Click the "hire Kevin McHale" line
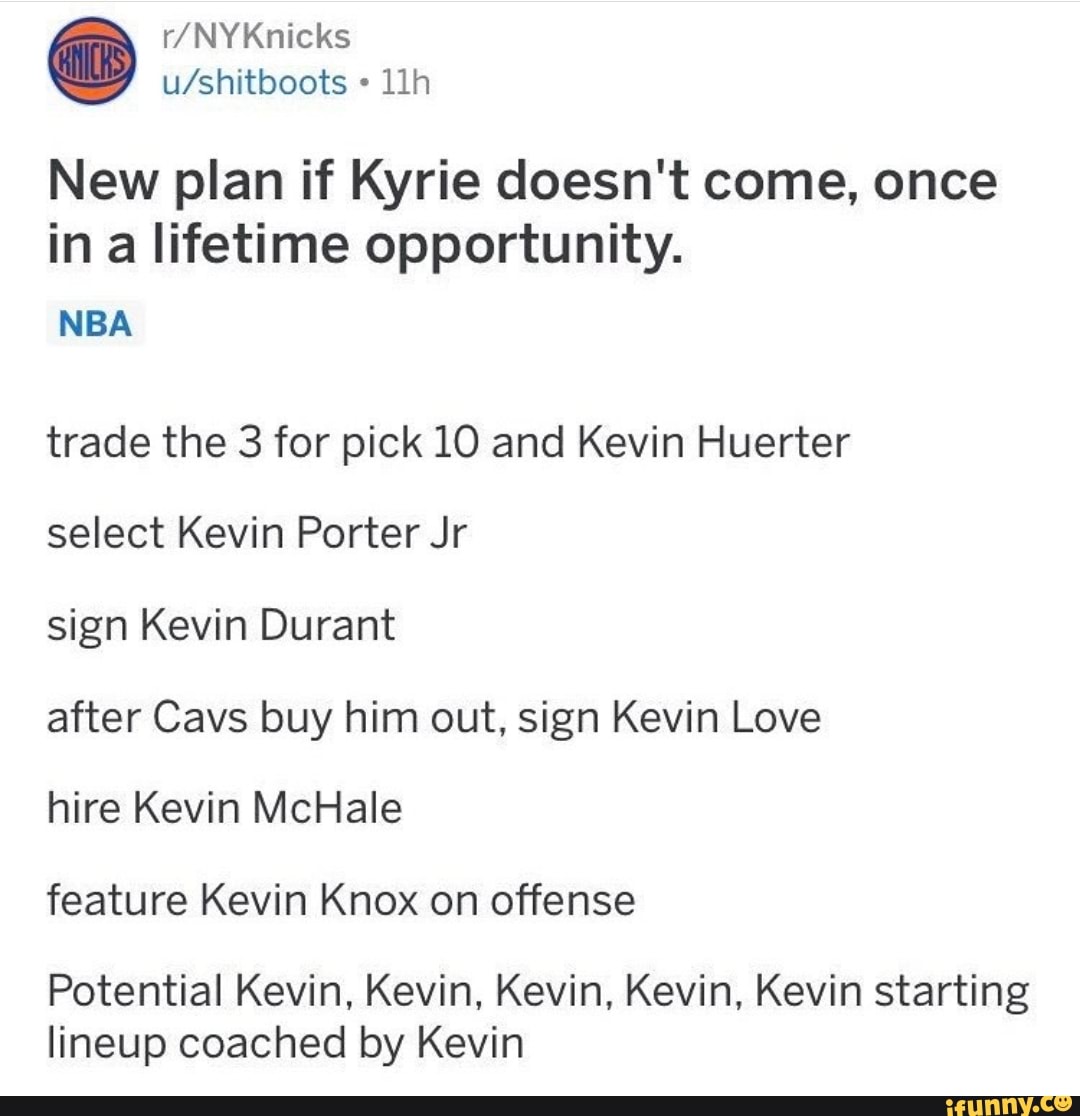The width and height of the screenshot is (1080, 1116). (225, 808)
